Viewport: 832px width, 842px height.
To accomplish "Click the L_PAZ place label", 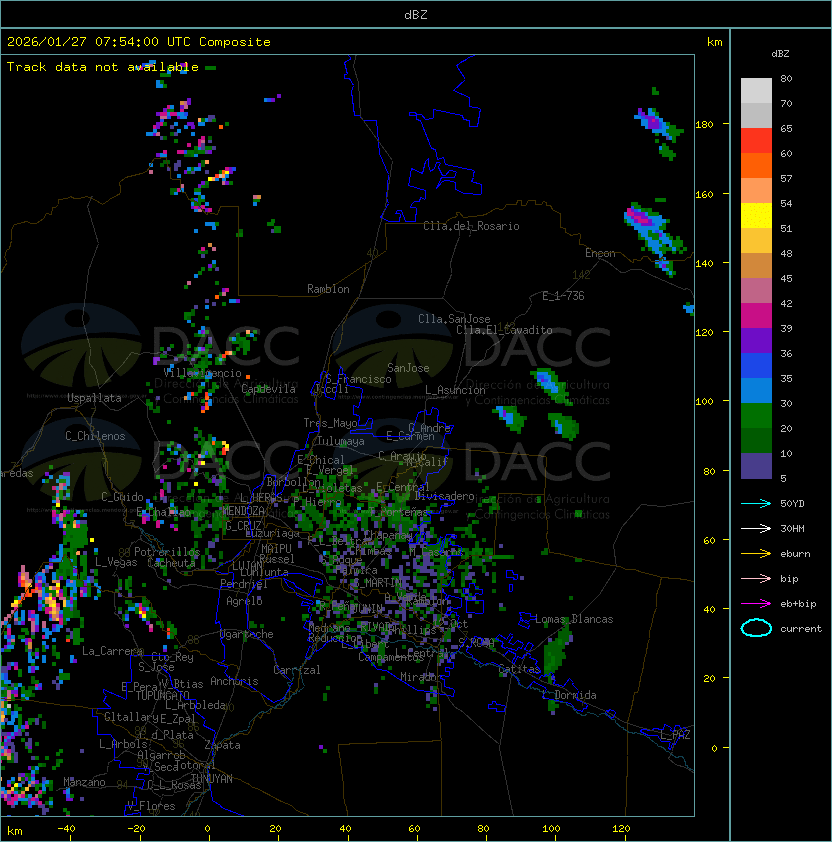I will 675,735.
